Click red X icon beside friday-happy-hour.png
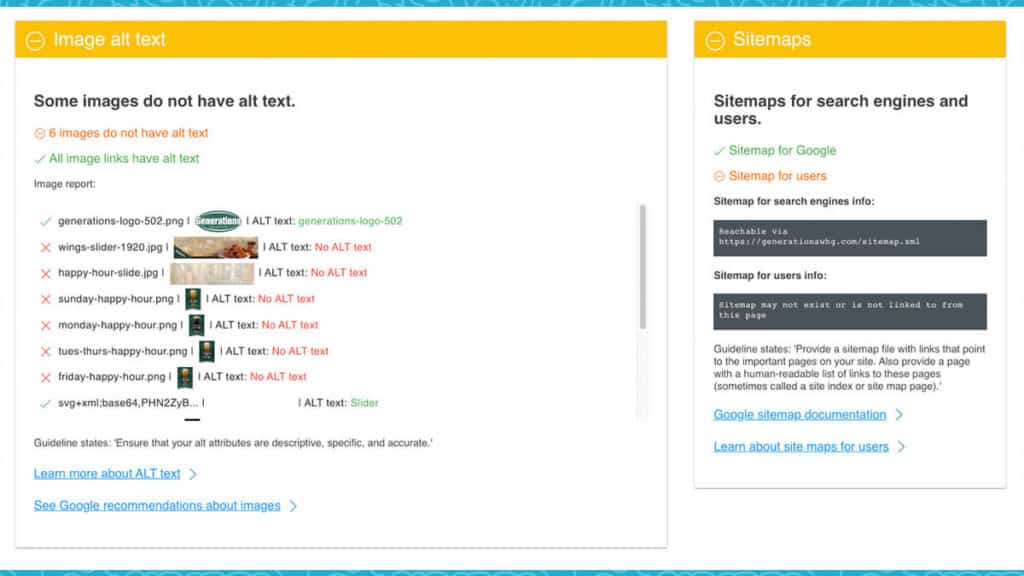The width and height of the screenshot is (1024, 576). click(x=45, y=377)
